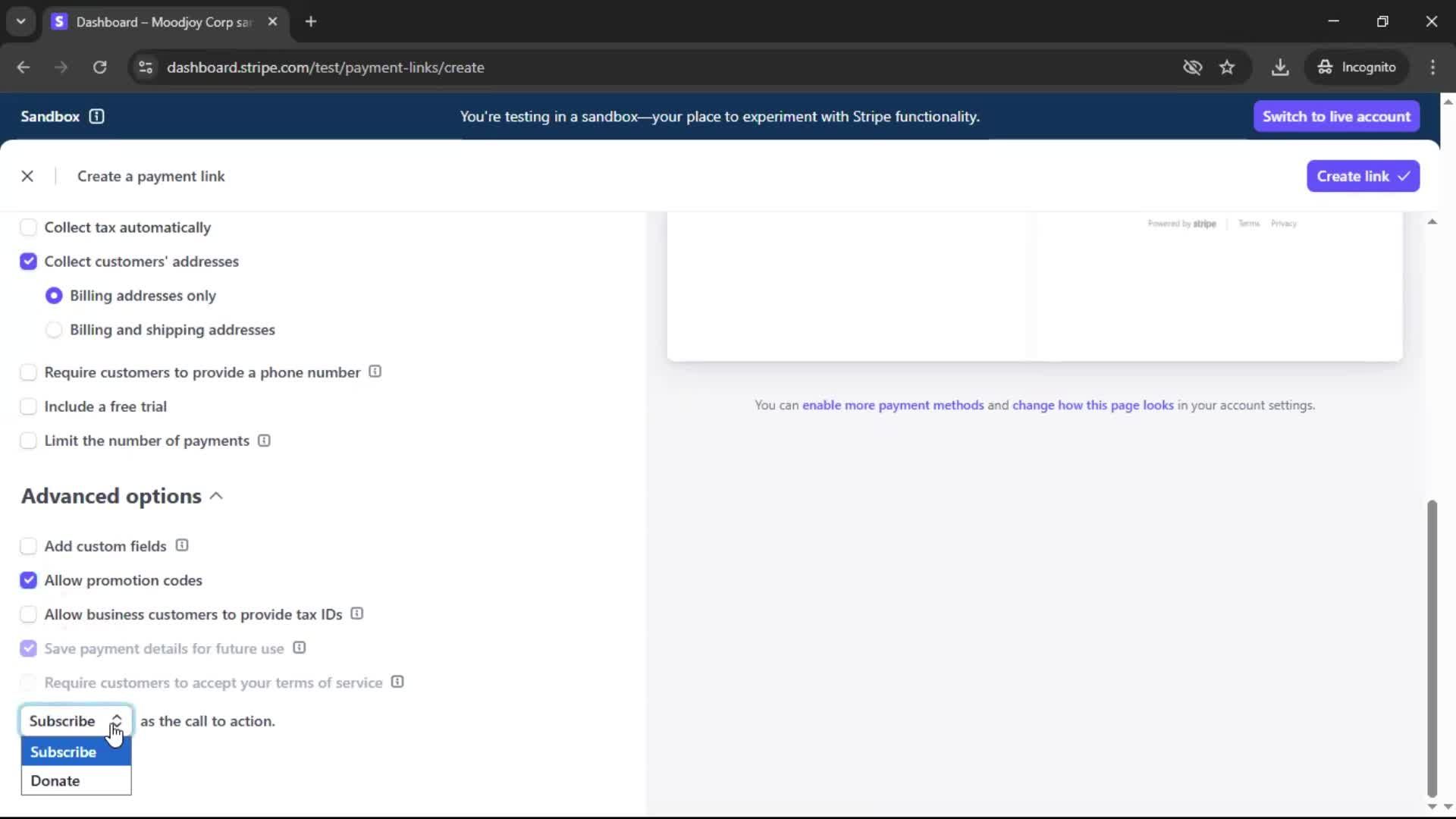Choose Donate from the dropdown list
This screenshot has width=1456, height=819.
55,780
